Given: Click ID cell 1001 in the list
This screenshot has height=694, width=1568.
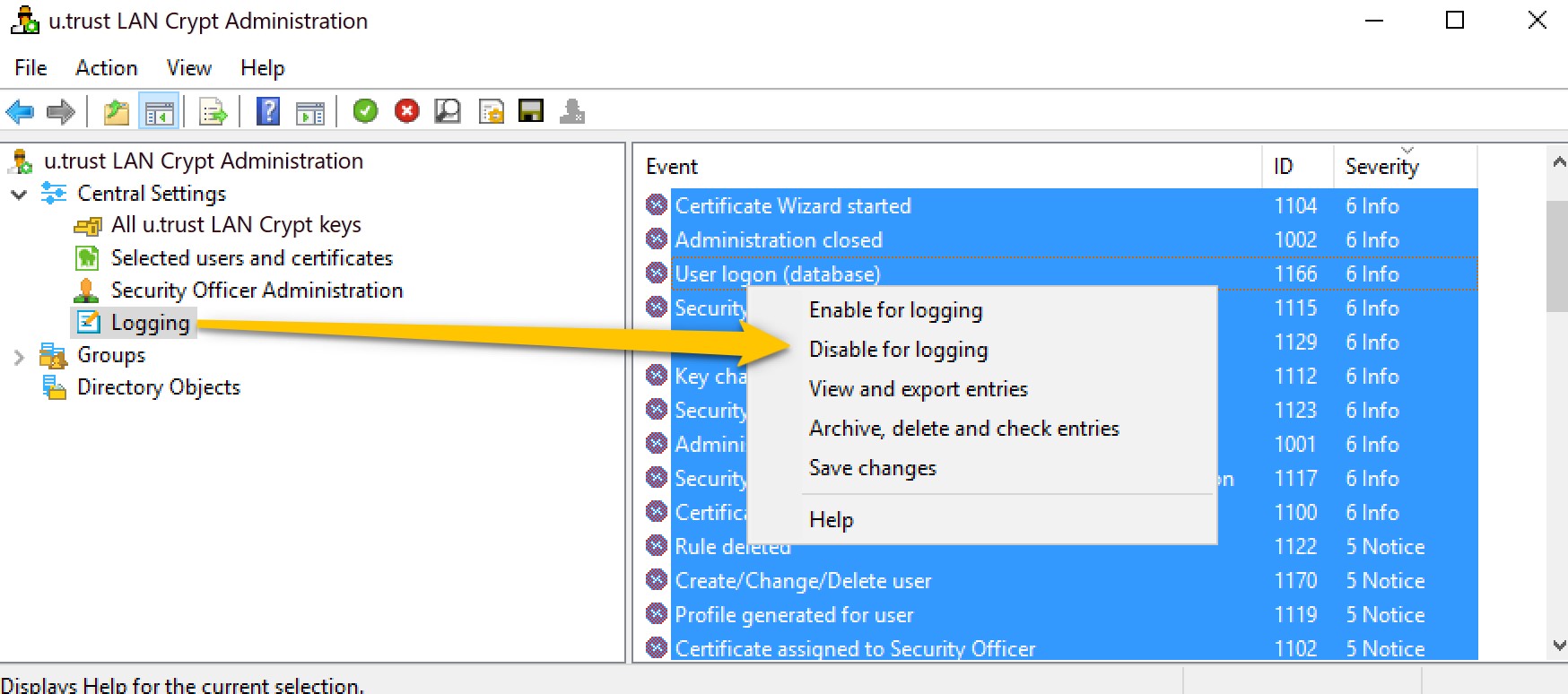Looking at the screenshot, I should pos(1296,445).
